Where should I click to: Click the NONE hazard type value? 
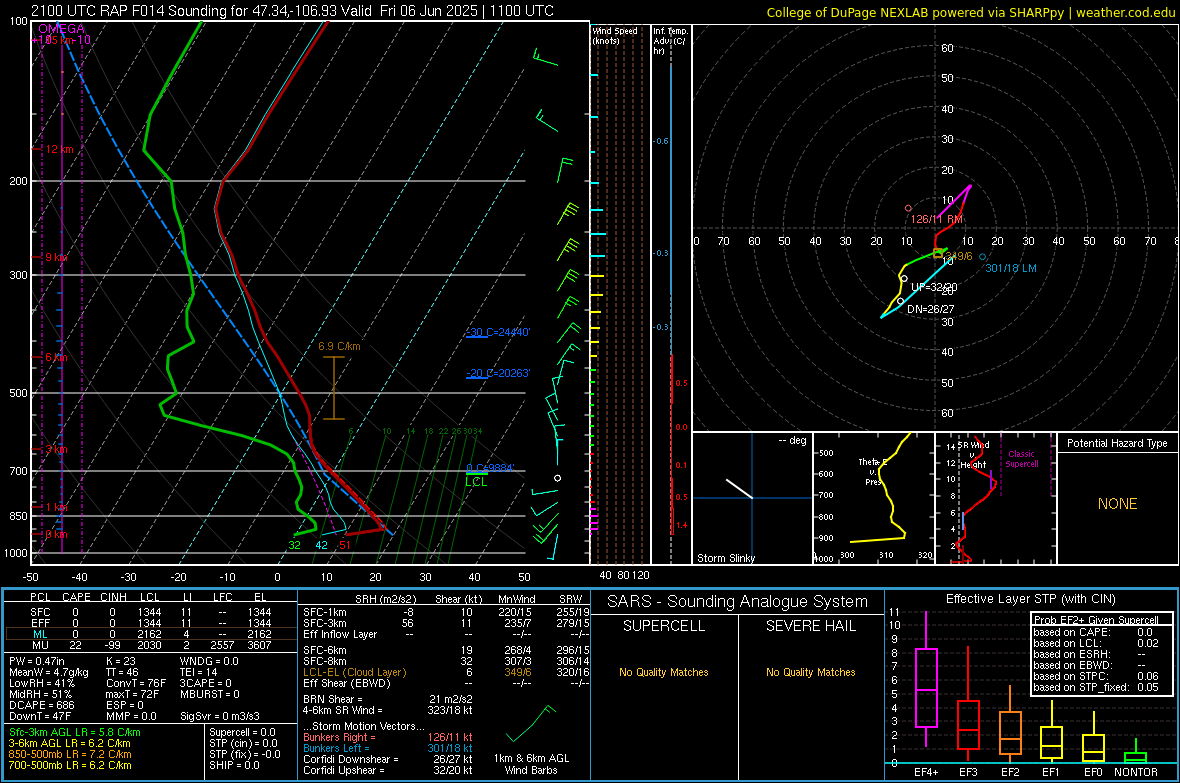tap(1117, 504)
